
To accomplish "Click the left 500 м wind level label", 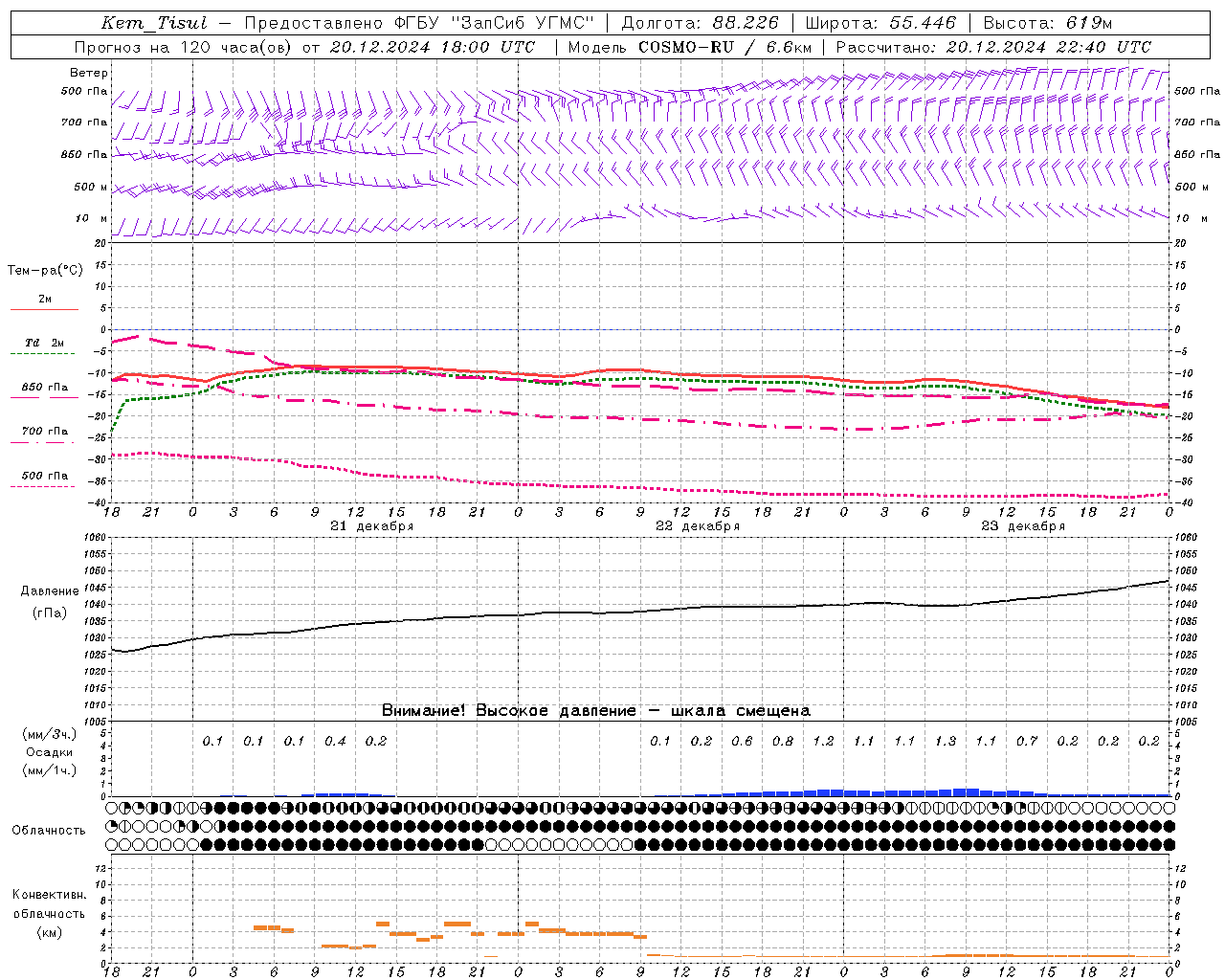I will (x=91, y=187).
